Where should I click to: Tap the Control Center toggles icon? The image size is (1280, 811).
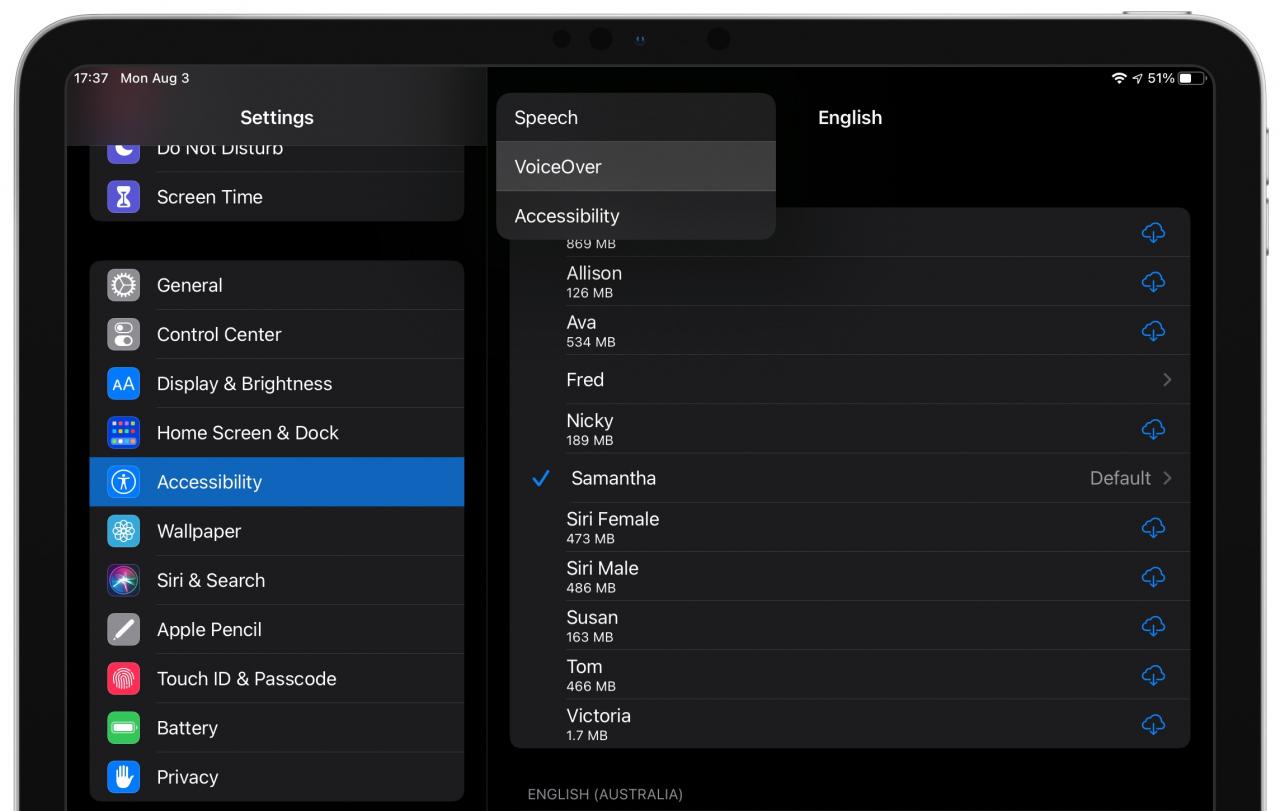123,334
